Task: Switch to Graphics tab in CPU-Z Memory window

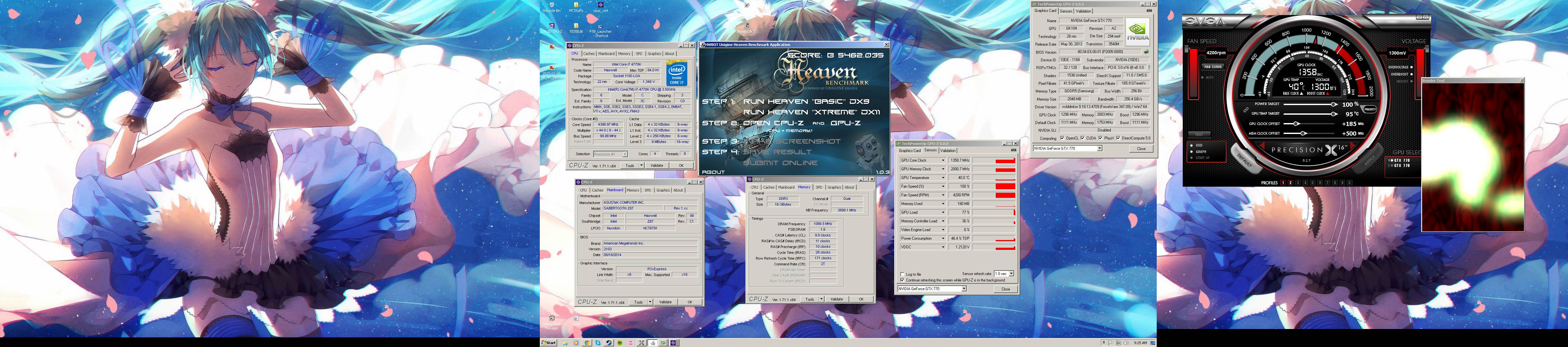Action: (834, 187)
